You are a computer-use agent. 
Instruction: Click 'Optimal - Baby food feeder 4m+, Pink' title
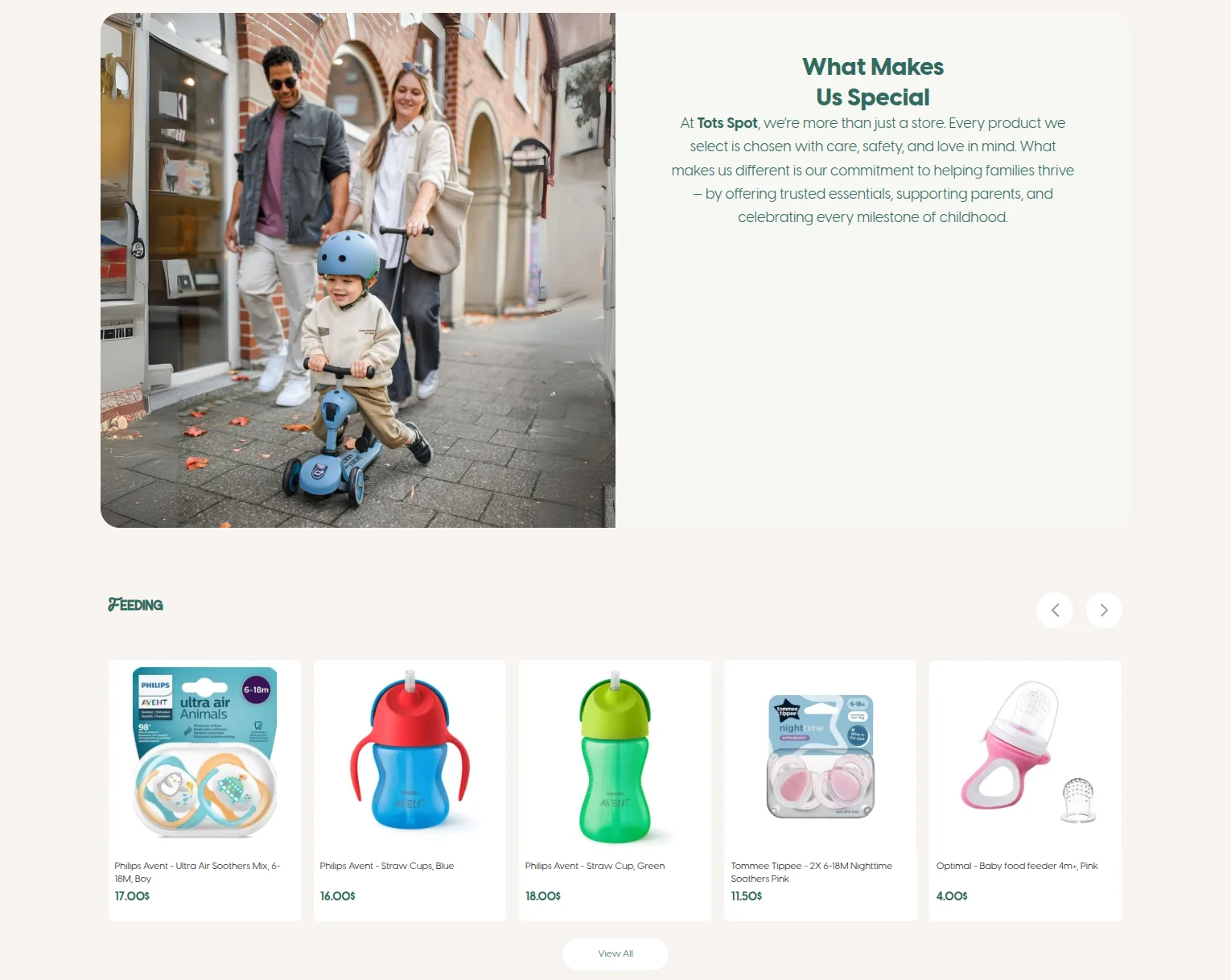click(1017, 866)
